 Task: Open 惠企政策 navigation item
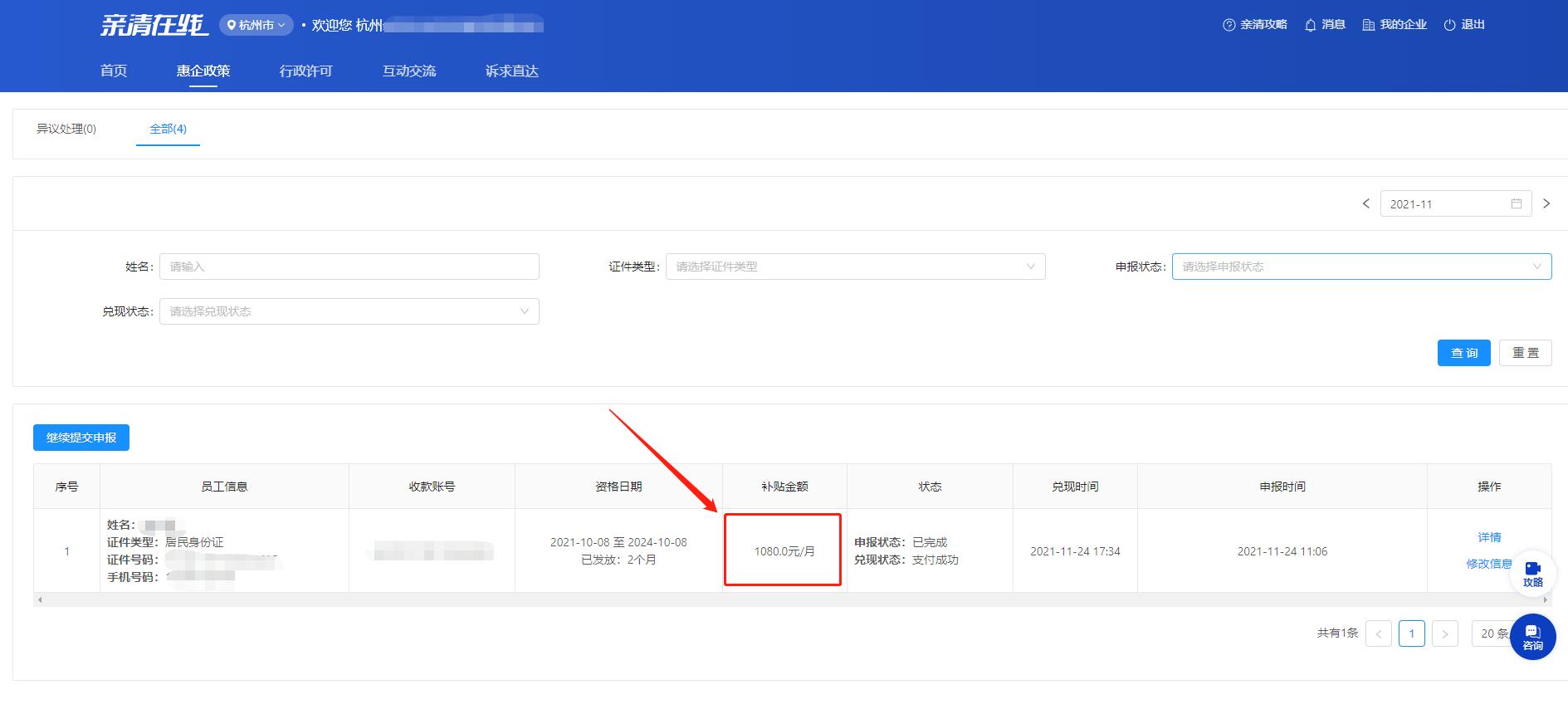(x=203, y=71)
